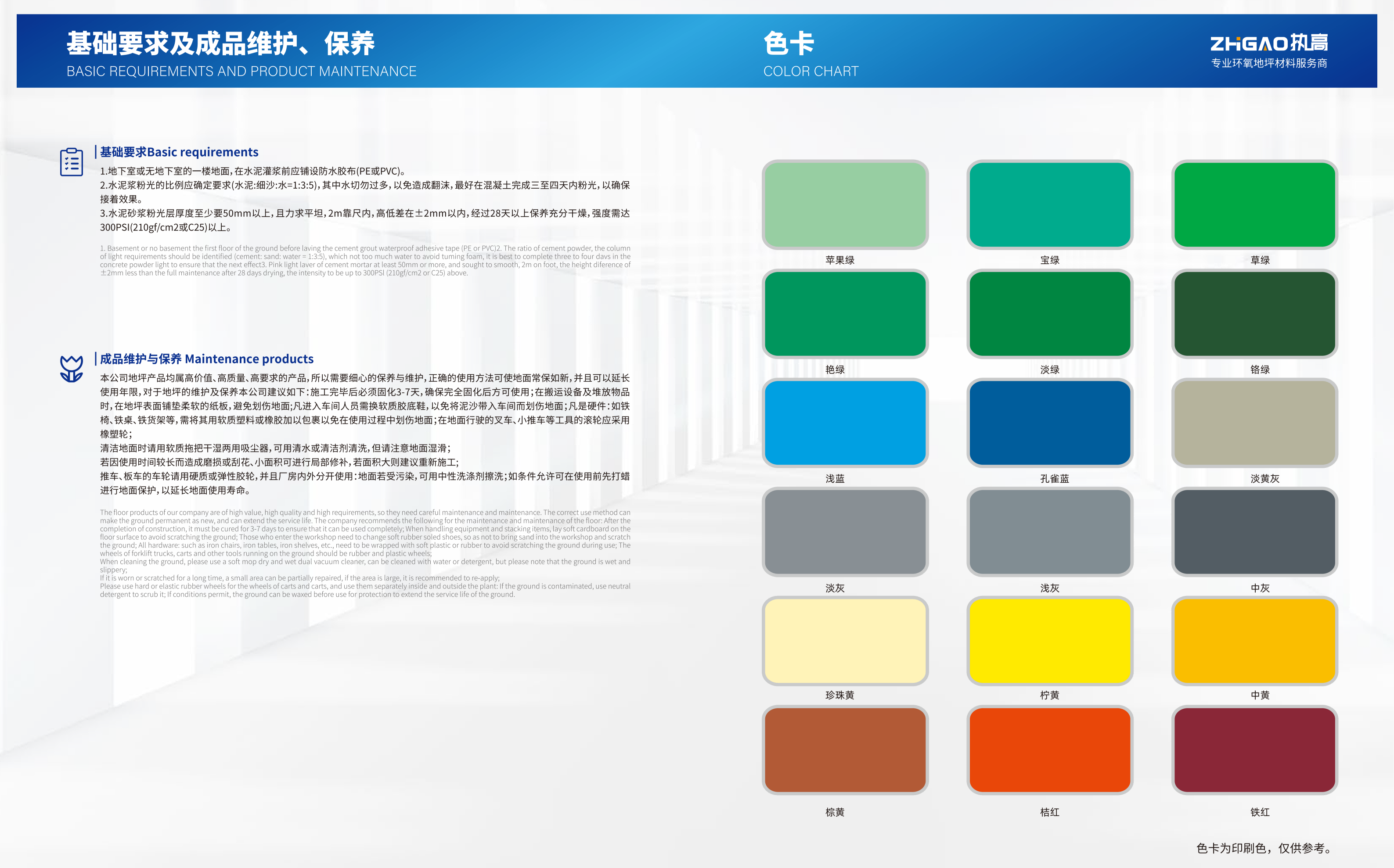This screenshot has width=1394, height=868.
Task: Click the Maintenance products section heading
Action: coord(206,359)
